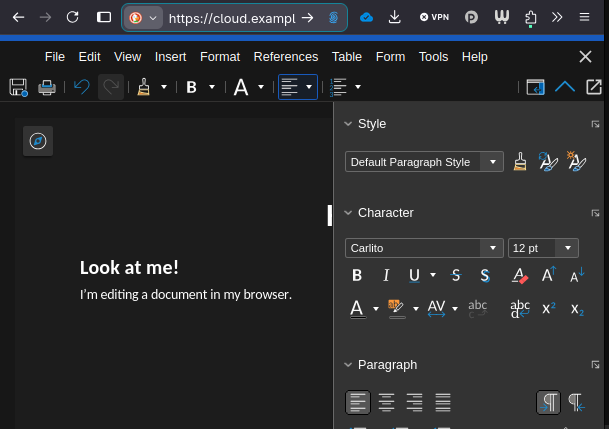Undo the last action
This screenshot has height=429, width=609.
82,87
